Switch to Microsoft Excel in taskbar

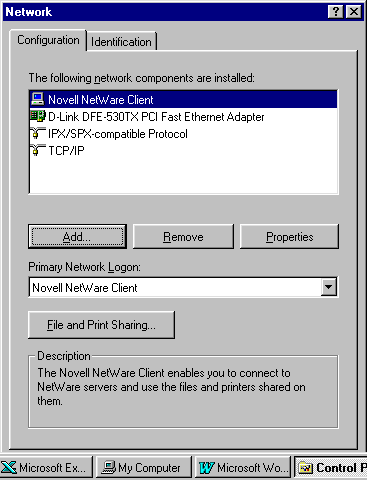point(46,467)
